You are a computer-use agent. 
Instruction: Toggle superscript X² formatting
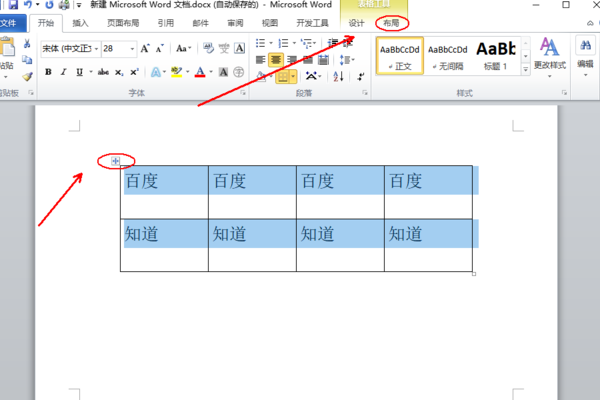click(x=134, y=72)
